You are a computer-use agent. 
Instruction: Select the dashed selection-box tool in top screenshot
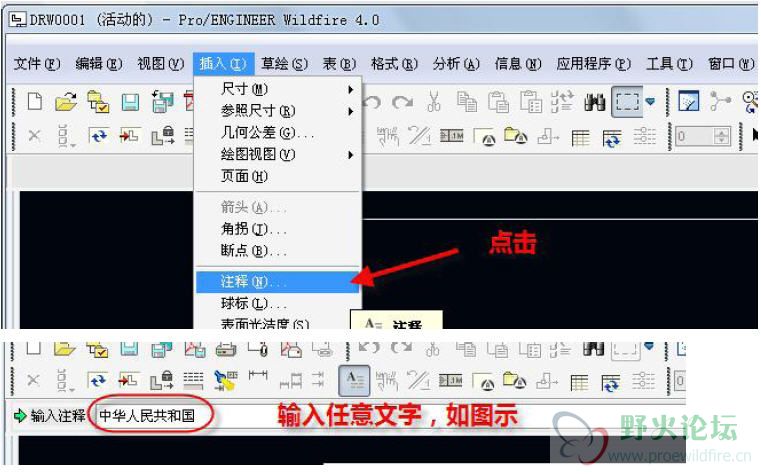point(627,102)
